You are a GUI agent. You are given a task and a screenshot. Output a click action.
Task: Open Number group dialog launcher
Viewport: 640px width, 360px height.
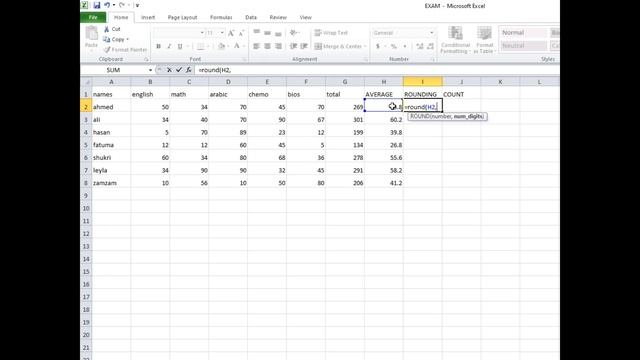click(432, 60)
